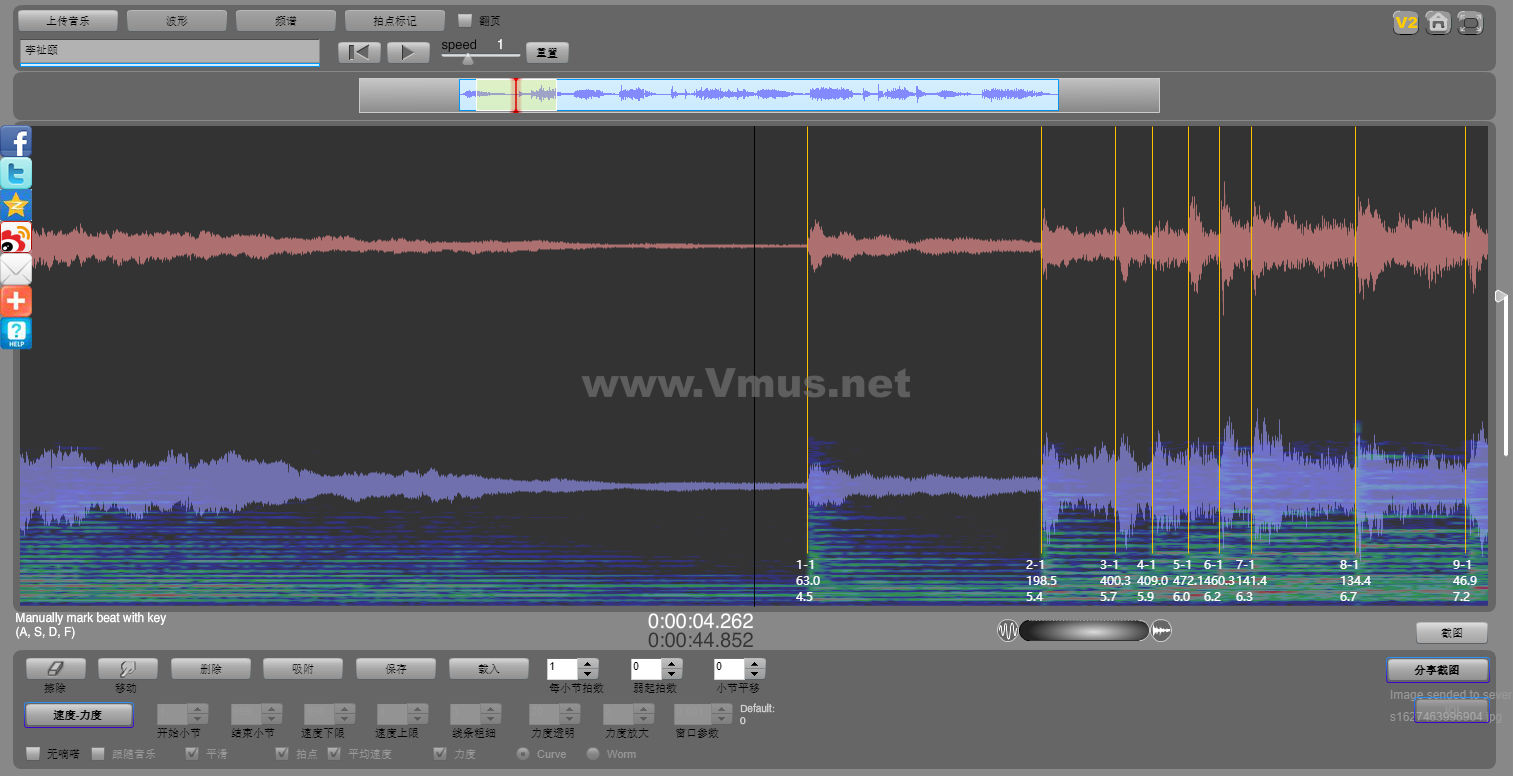Tick the 无嘀嗒 checkbox

tap(33, 753)
